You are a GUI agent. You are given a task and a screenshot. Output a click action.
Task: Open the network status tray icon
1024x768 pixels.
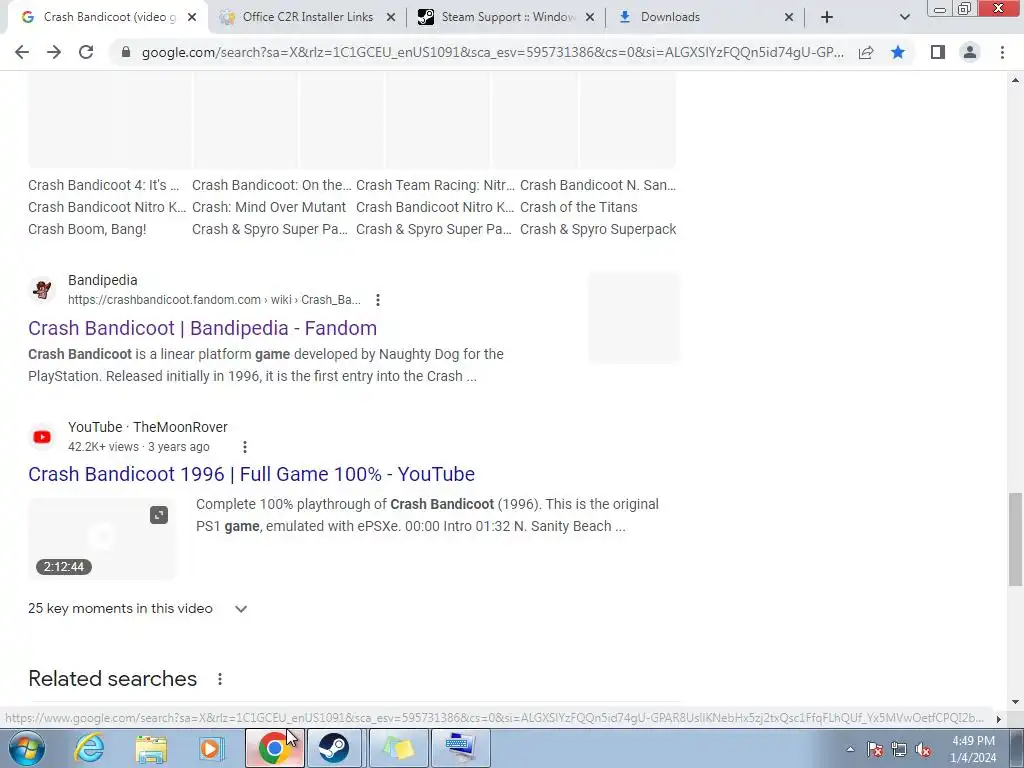point(899,750)
